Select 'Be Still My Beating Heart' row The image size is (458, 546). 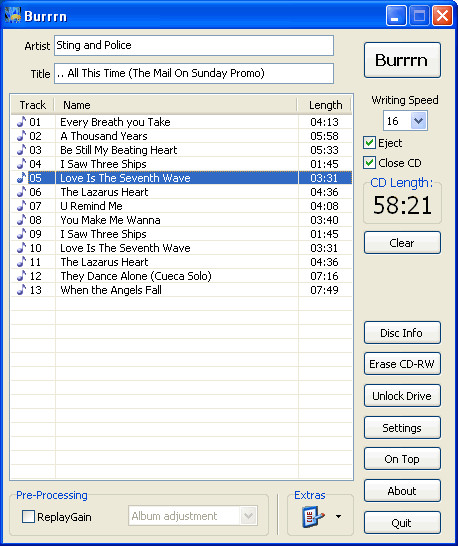pyautogui.click(x=181, y=150)
